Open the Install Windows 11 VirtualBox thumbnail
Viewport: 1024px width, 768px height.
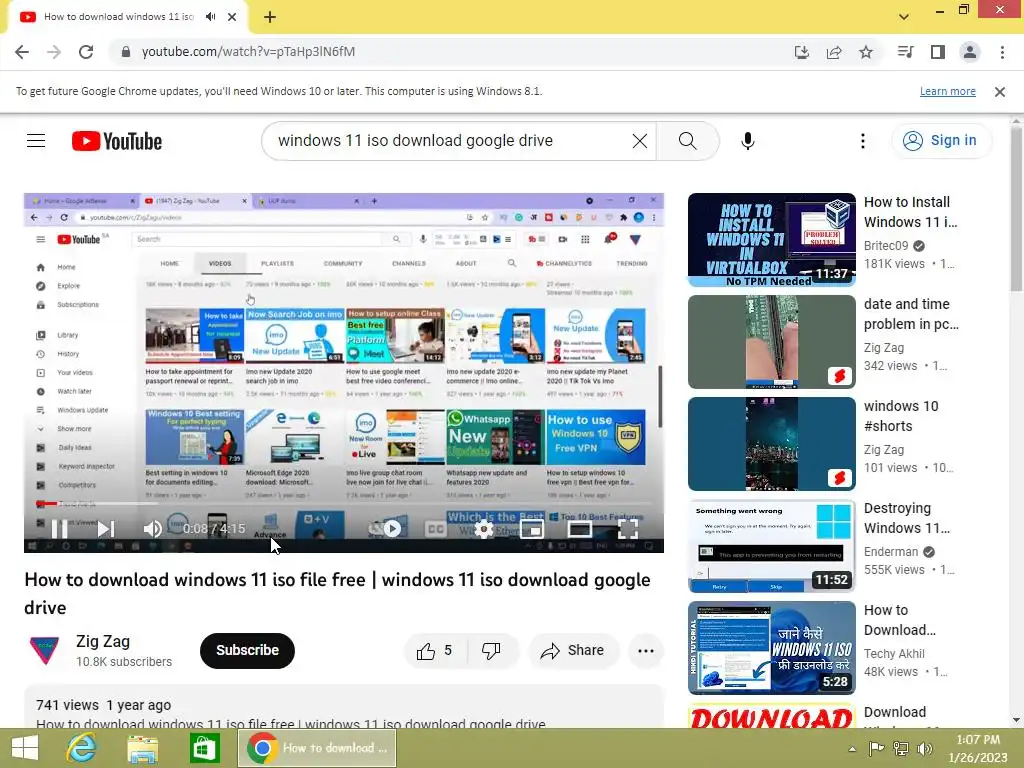[771, 240]
